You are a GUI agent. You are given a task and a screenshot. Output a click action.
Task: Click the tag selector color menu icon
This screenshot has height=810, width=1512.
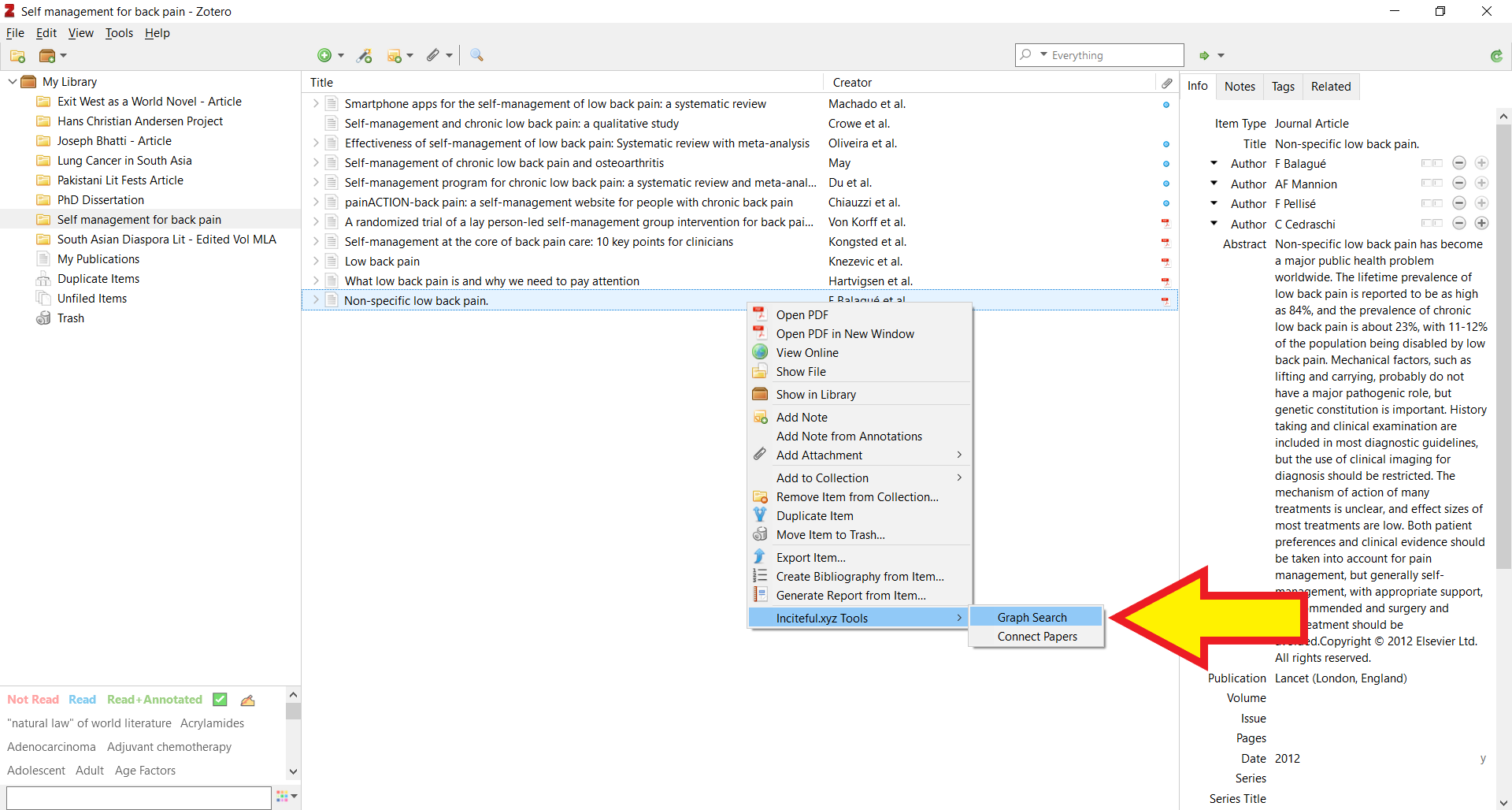[x=287, y=797]
